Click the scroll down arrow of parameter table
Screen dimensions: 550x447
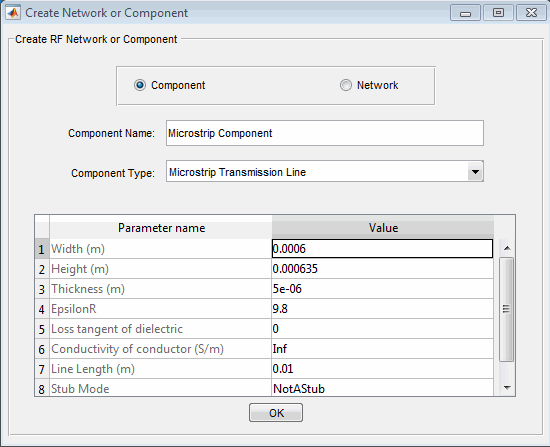[x=507, y=388]
